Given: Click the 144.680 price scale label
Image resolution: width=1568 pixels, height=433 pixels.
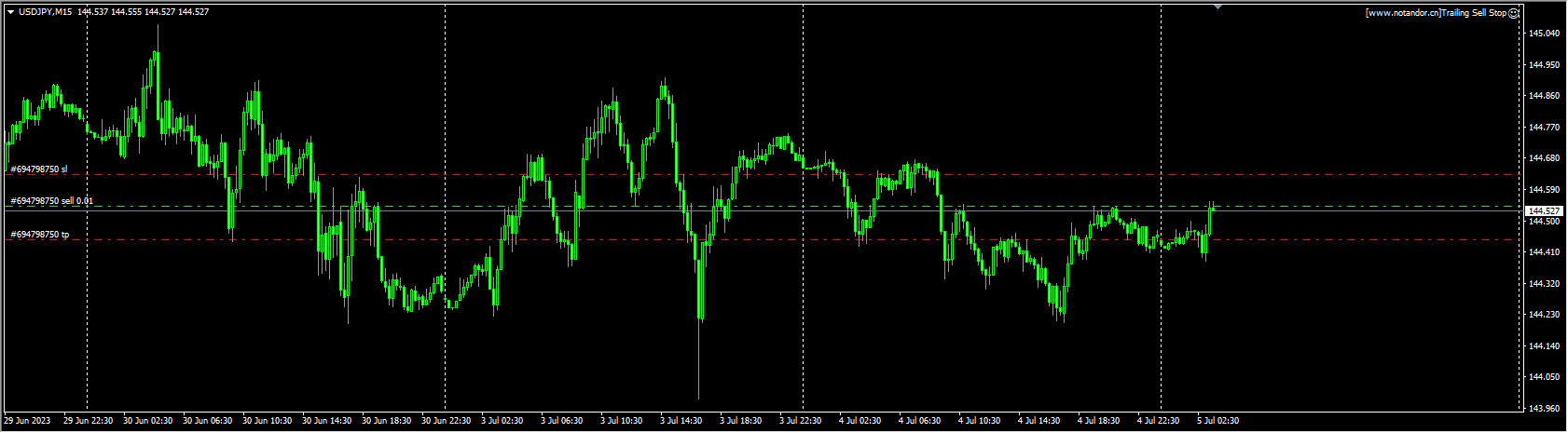Looking at the screenshot, I should pyautogui.click(x=1545, y=158).
